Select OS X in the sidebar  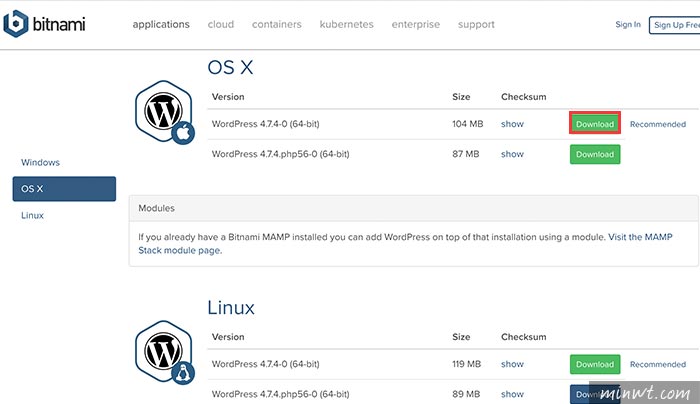(x=64, y=189)
